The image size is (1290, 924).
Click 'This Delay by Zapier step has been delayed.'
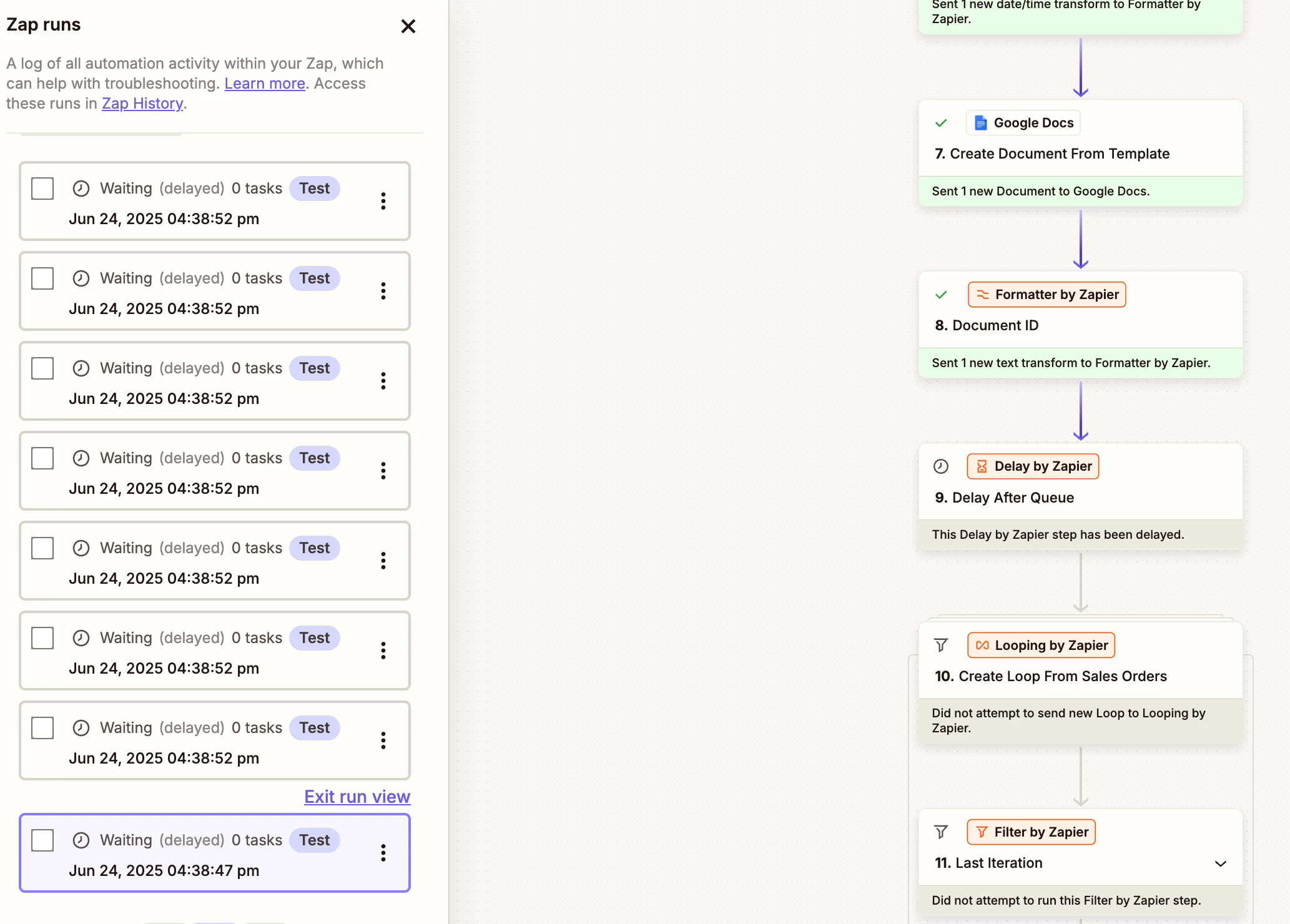click(x=1058, y=534)
